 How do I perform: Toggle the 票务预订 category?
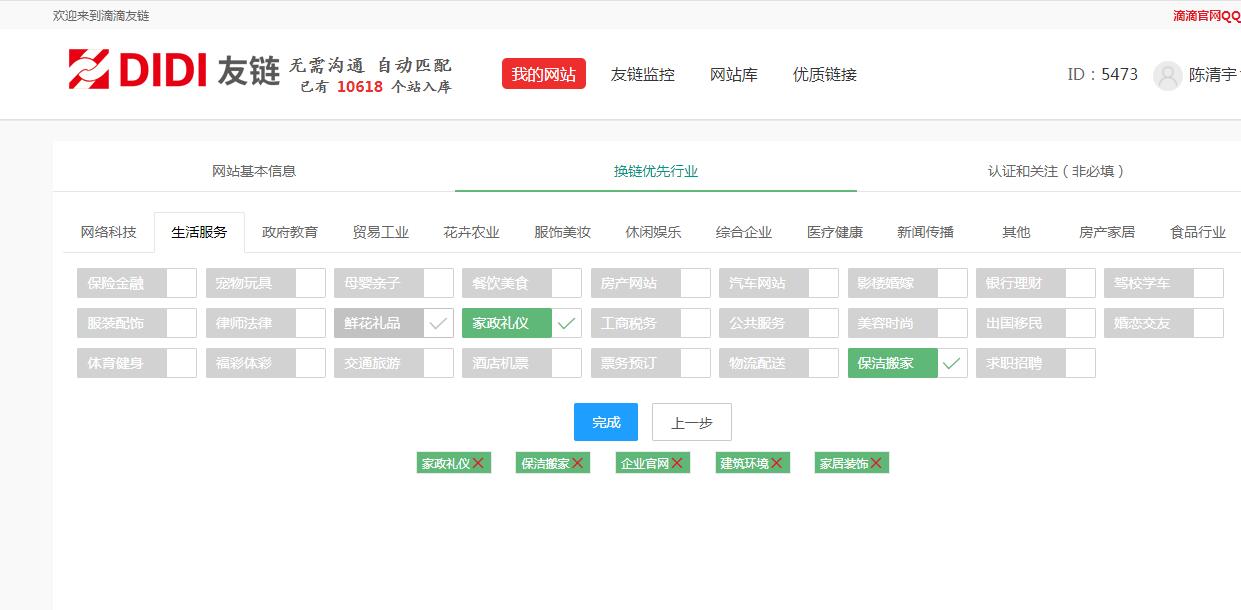(x=651, y=363)
